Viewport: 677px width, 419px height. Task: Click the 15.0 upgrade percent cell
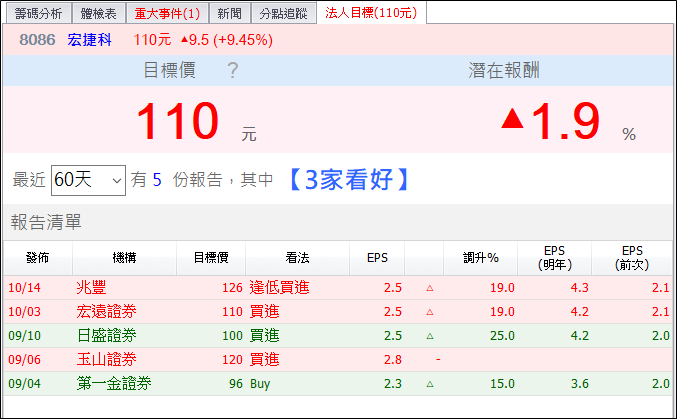point(502,384)
